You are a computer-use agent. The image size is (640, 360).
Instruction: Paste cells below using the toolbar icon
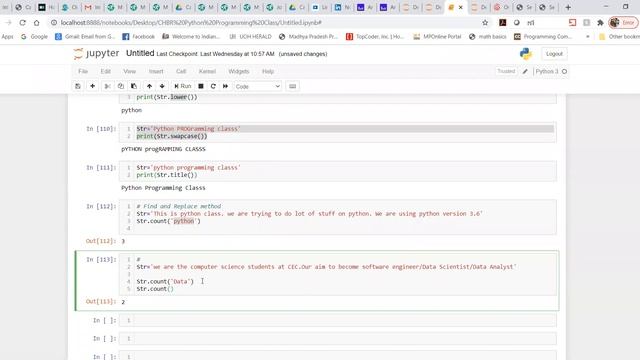coord(134,86)
